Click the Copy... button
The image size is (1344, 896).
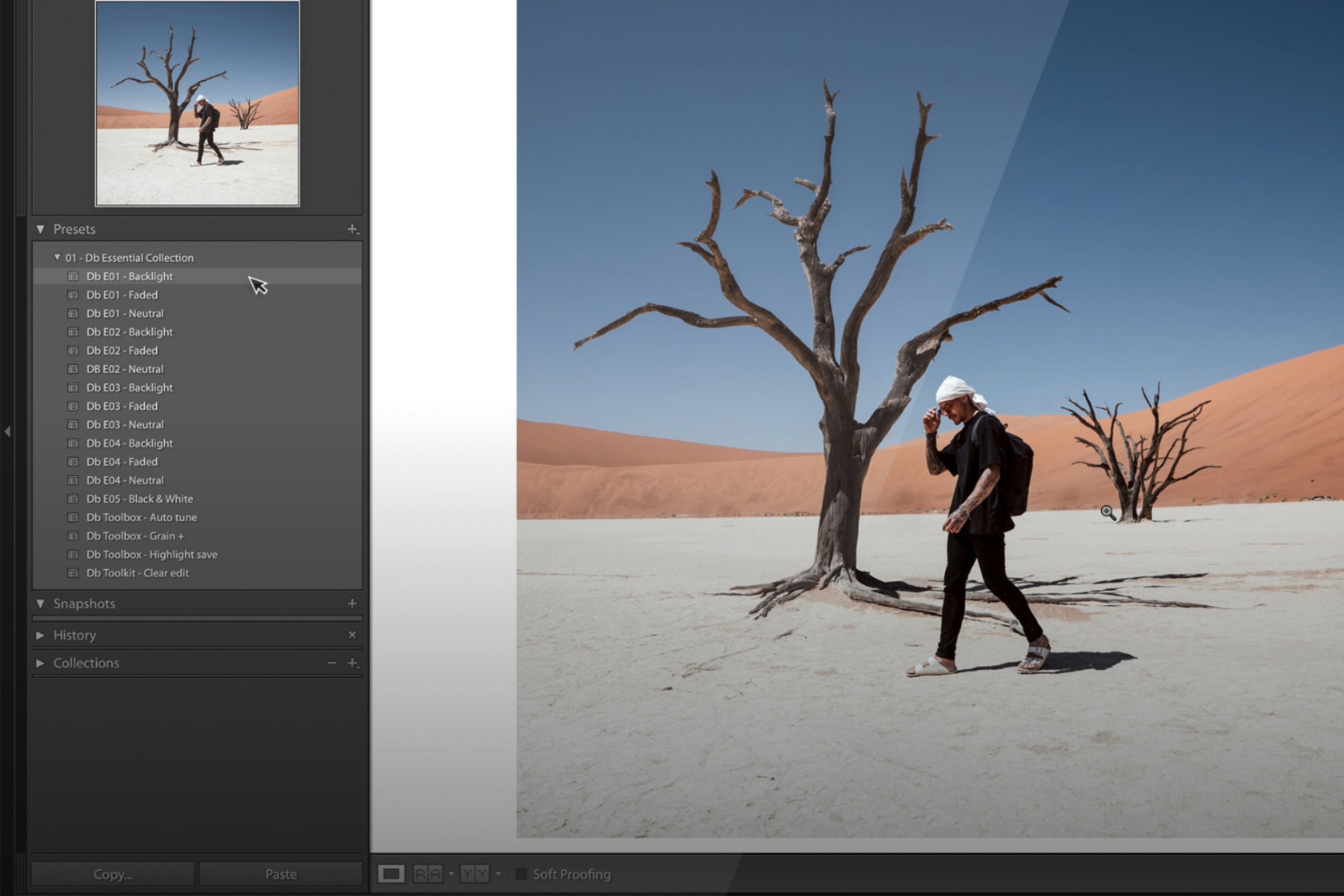pos(113,874)
